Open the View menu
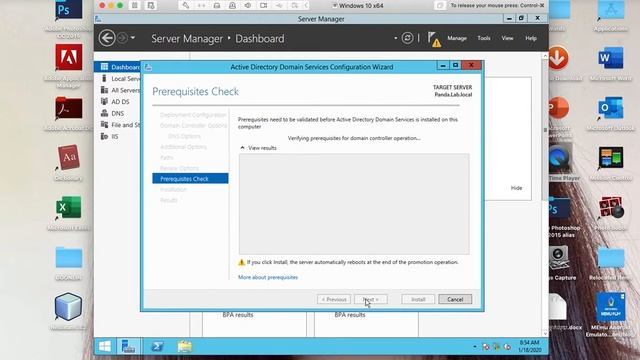This screenshot has width=640, height=360. [x=507, y=38]
